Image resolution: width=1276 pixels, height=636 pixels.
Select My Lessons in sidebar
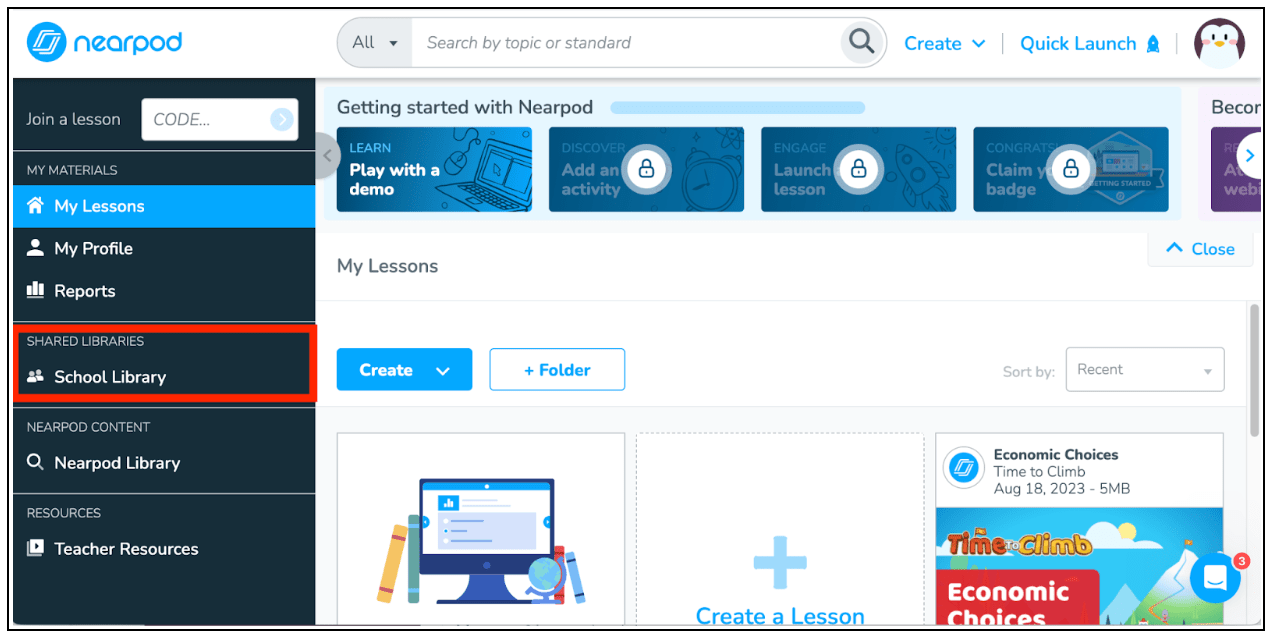(164, 206)
